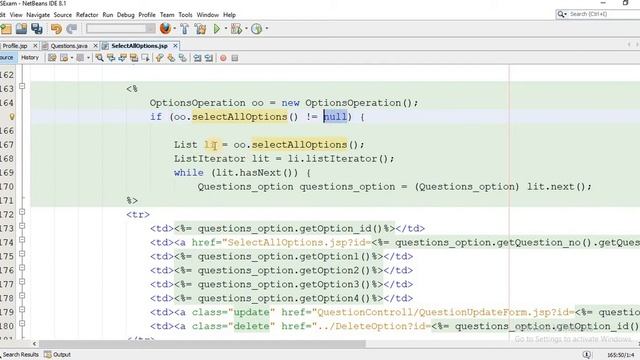Collapse fold marker at line 179

(22, 309)
